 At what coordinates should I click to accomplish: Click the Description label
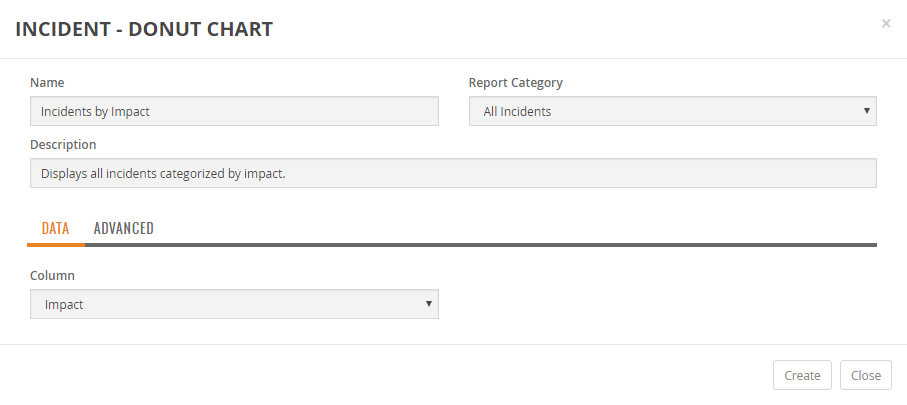63,145
